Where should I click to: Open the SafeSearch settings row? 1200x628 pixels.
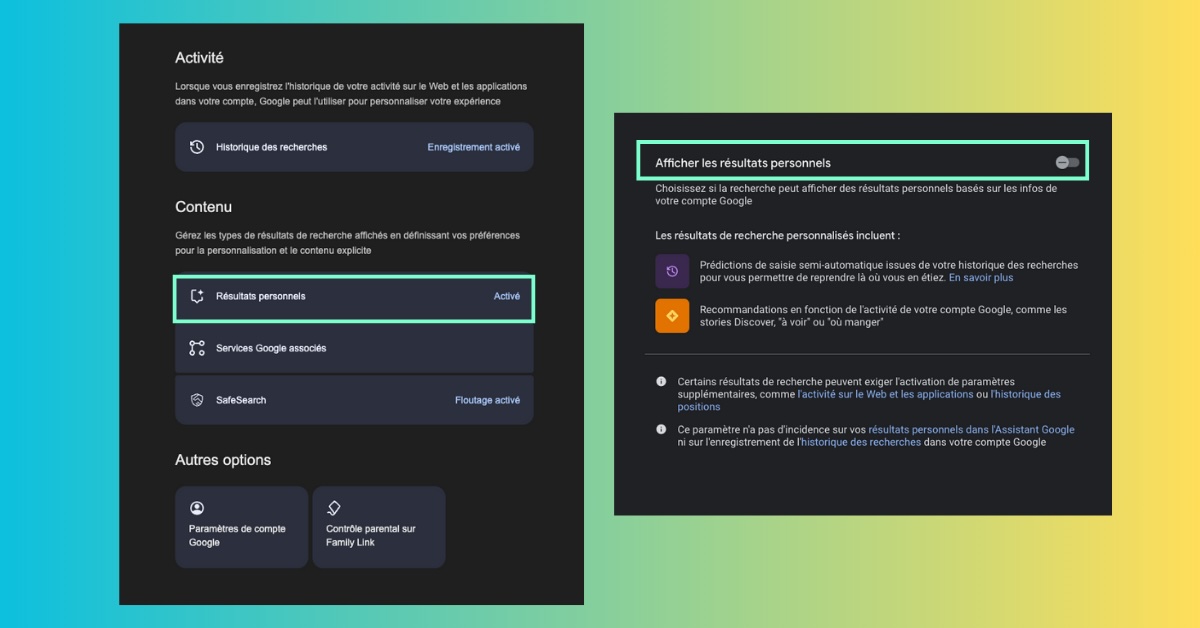pos(354,400)
